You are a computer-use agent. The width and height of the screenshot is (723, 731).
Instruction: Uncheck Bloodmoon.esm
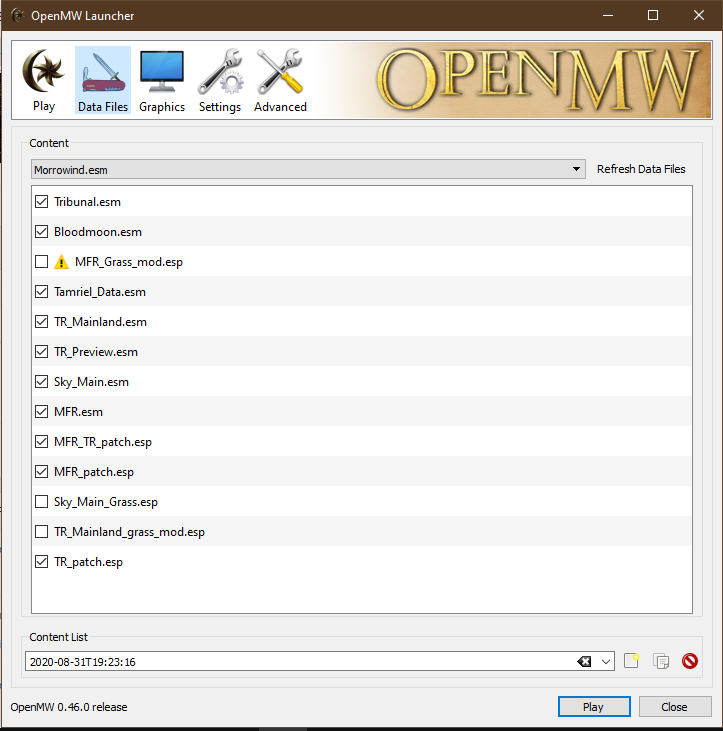point(41,232)
